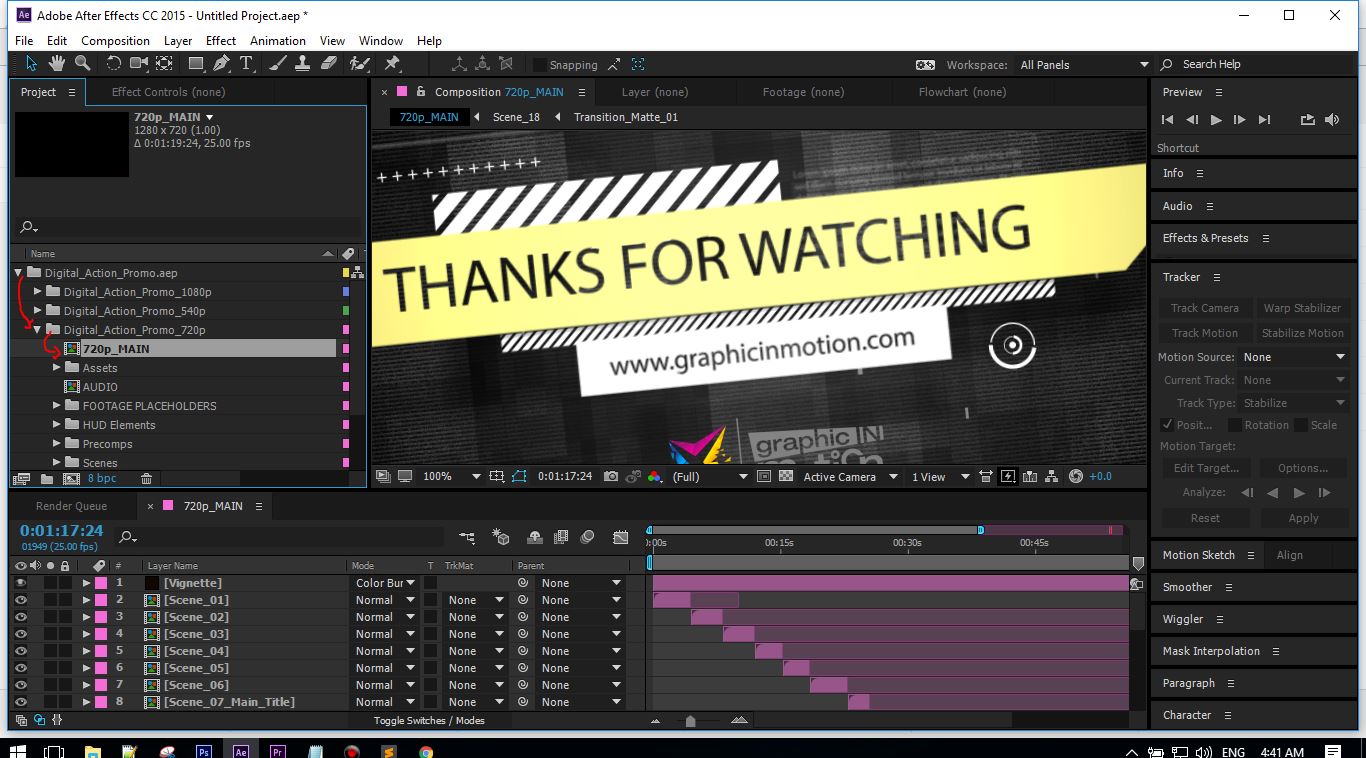Screen dimensions: 1366x758
Task: Expand the Digital_Action_Promo_540p folder
Action: coord(38,311)
